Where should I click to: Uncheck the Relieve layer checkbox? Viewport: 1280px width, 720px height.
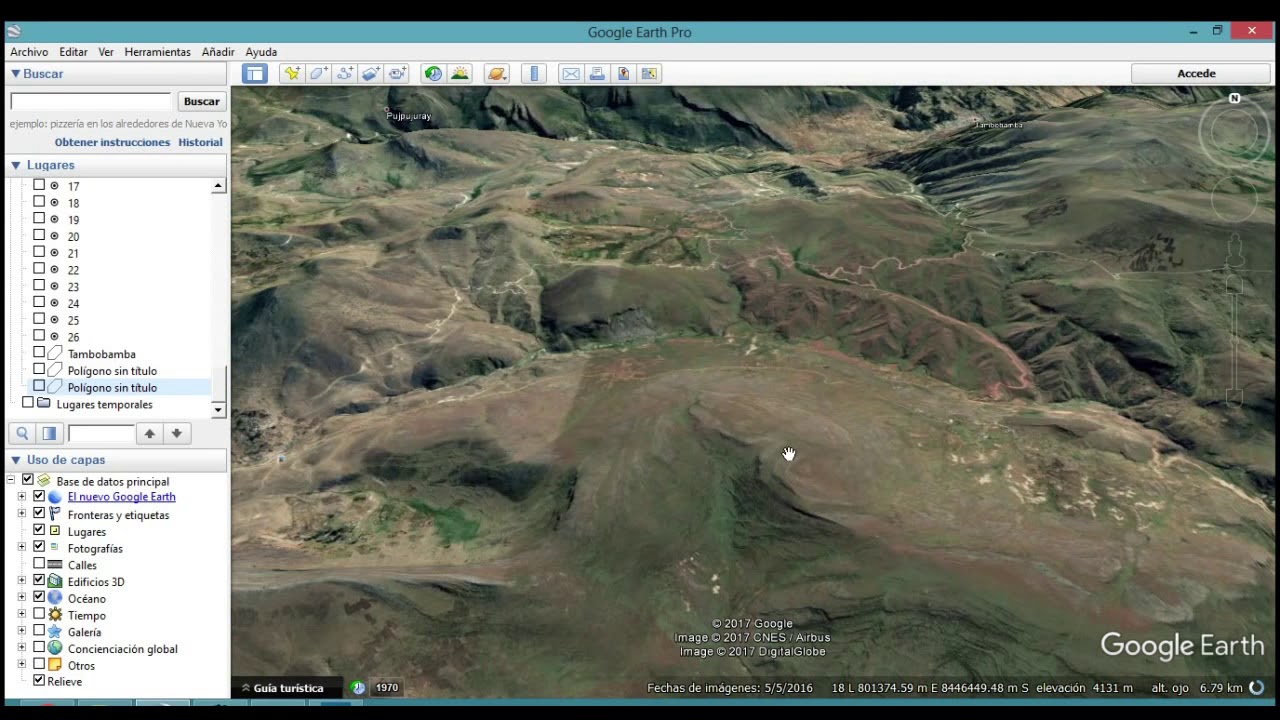tap(39, 680)
